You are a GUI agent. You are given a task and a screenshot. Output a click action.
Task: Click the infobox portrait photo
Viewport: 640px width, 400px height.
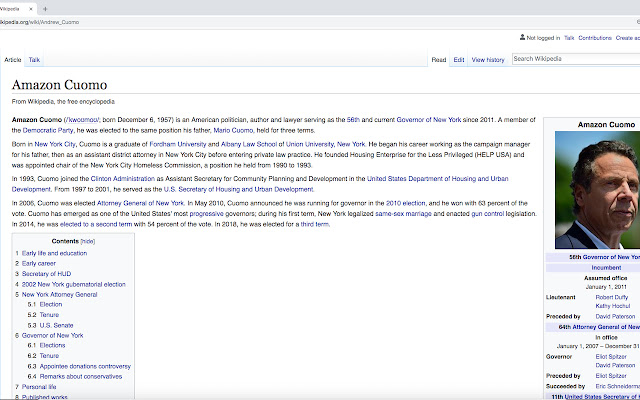(598, 190)
